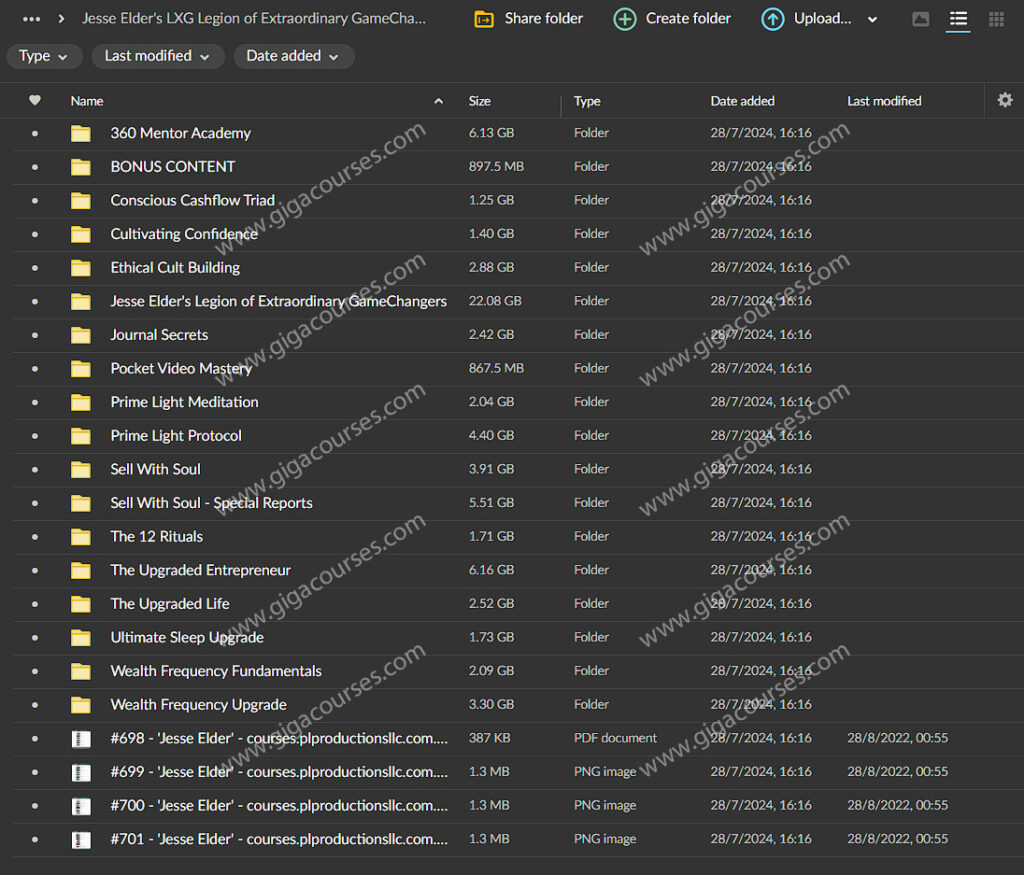Switch to grid thumbnail view layout
The height and width of the screenshot is (875, 1024).
pos(996,19)
